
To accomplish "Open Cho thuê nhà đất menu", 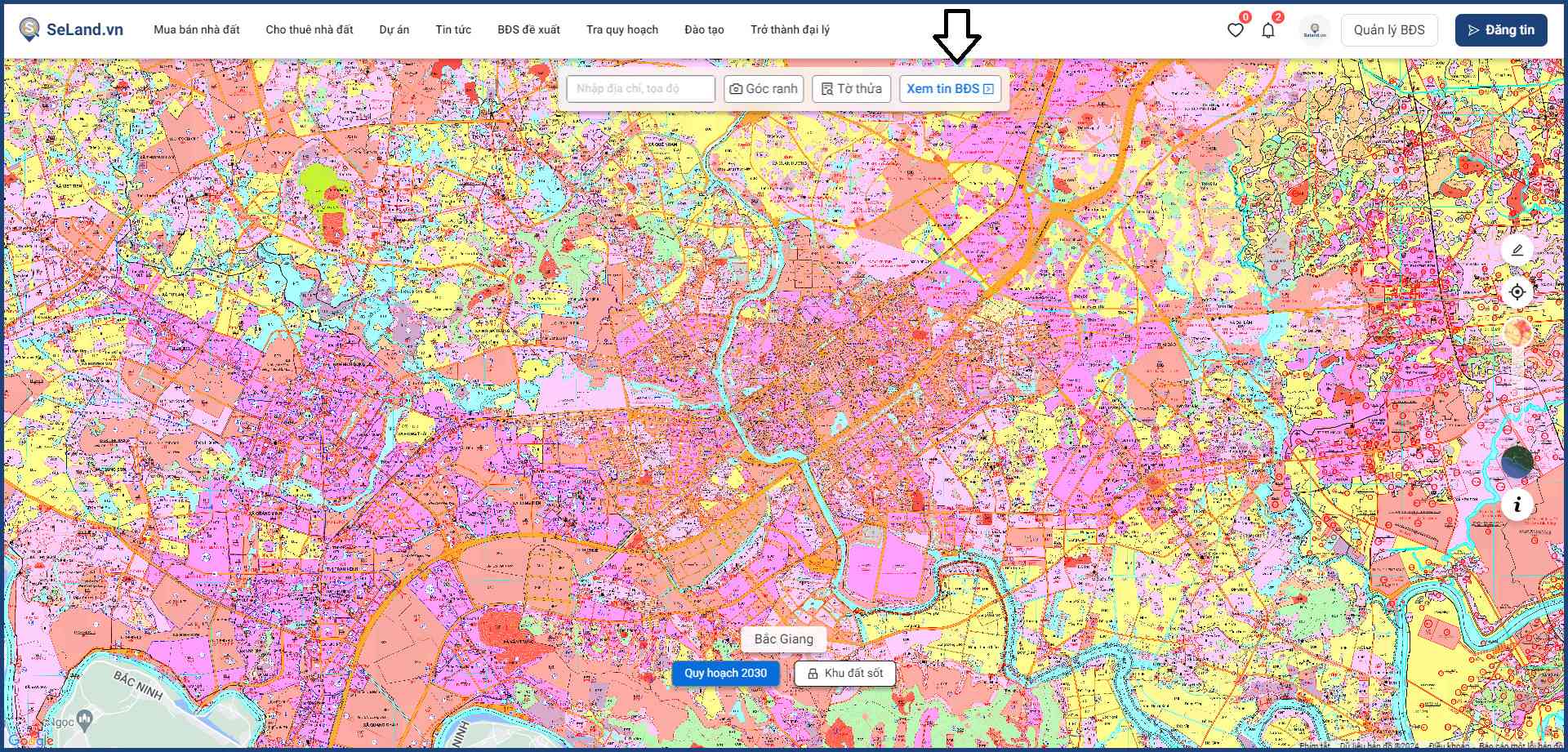I will (x=310, y=29).
